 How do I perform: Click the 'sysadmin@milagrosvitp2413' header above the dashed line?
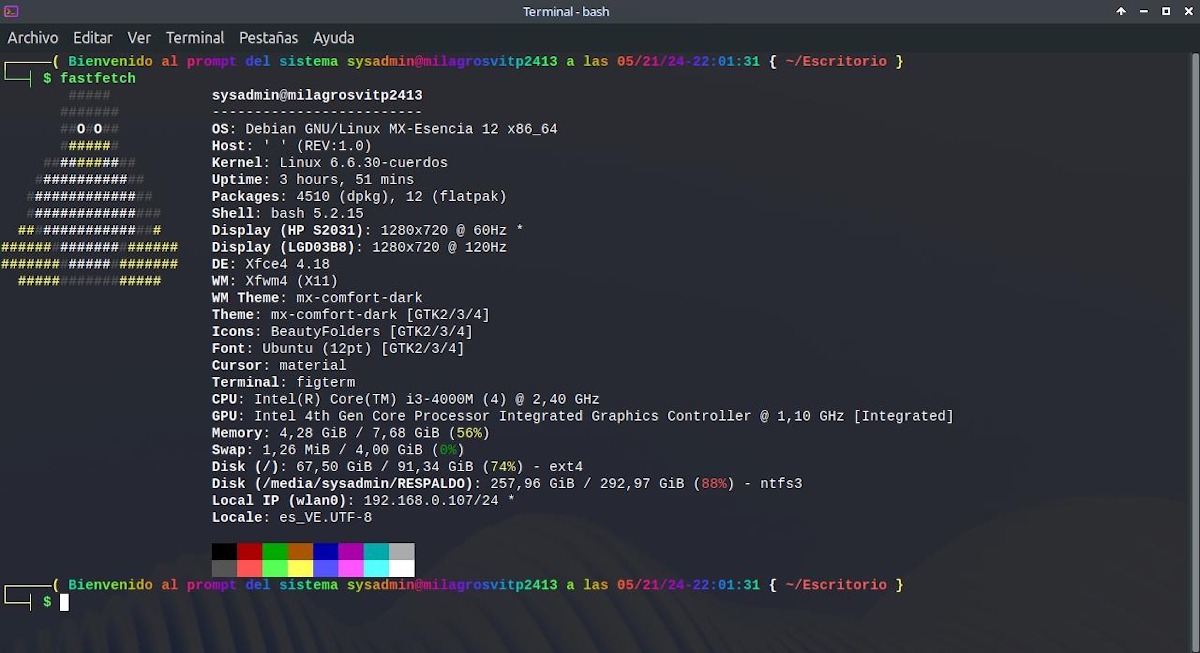click(317, 96)
